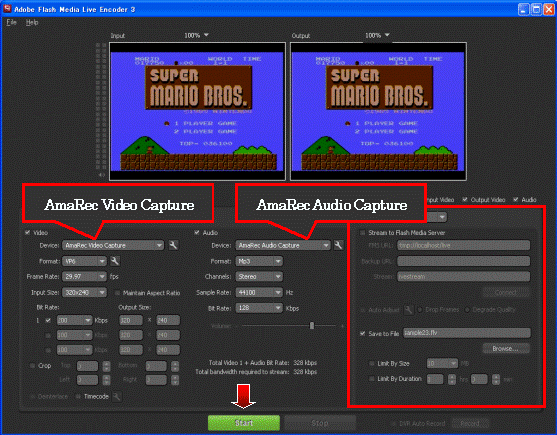Screen dimensions: 557x435
Task: Click Backup URL input field
Action: click(x=464, y=261)
